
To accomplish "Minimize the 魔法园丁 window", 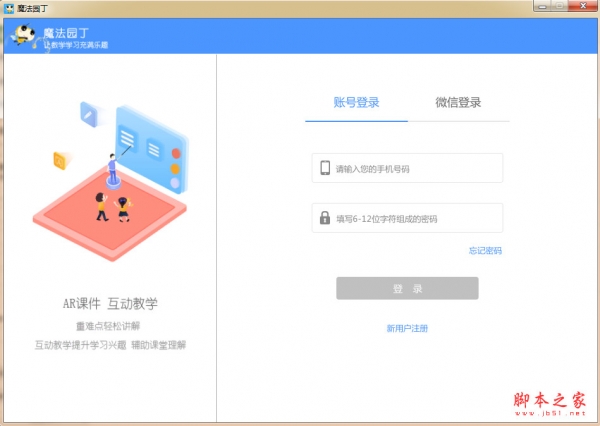I will [542, 6].
